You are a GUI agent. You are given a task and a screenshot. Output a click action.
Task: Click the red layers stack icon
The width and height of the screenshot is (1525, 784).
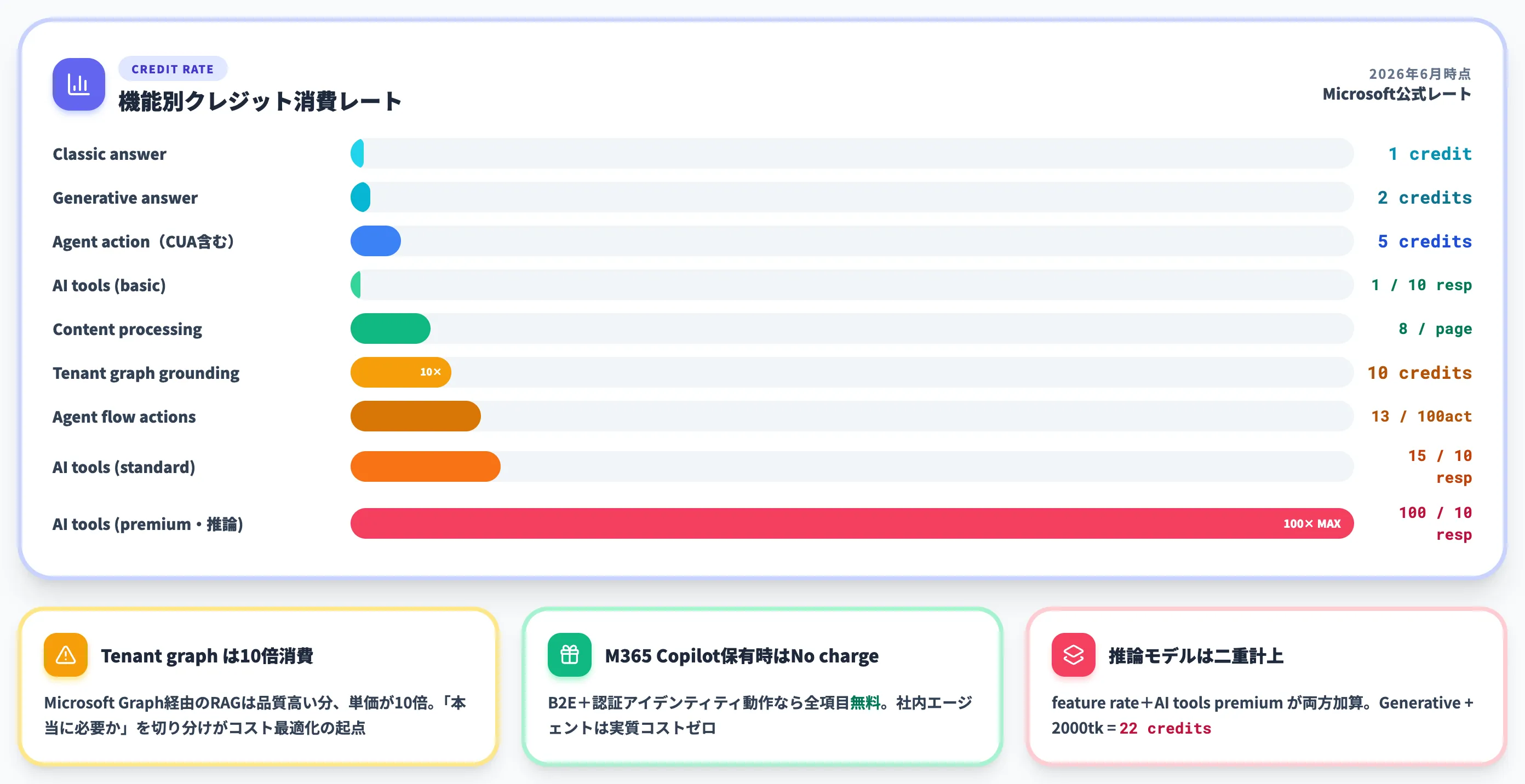tap(1073, 655)
